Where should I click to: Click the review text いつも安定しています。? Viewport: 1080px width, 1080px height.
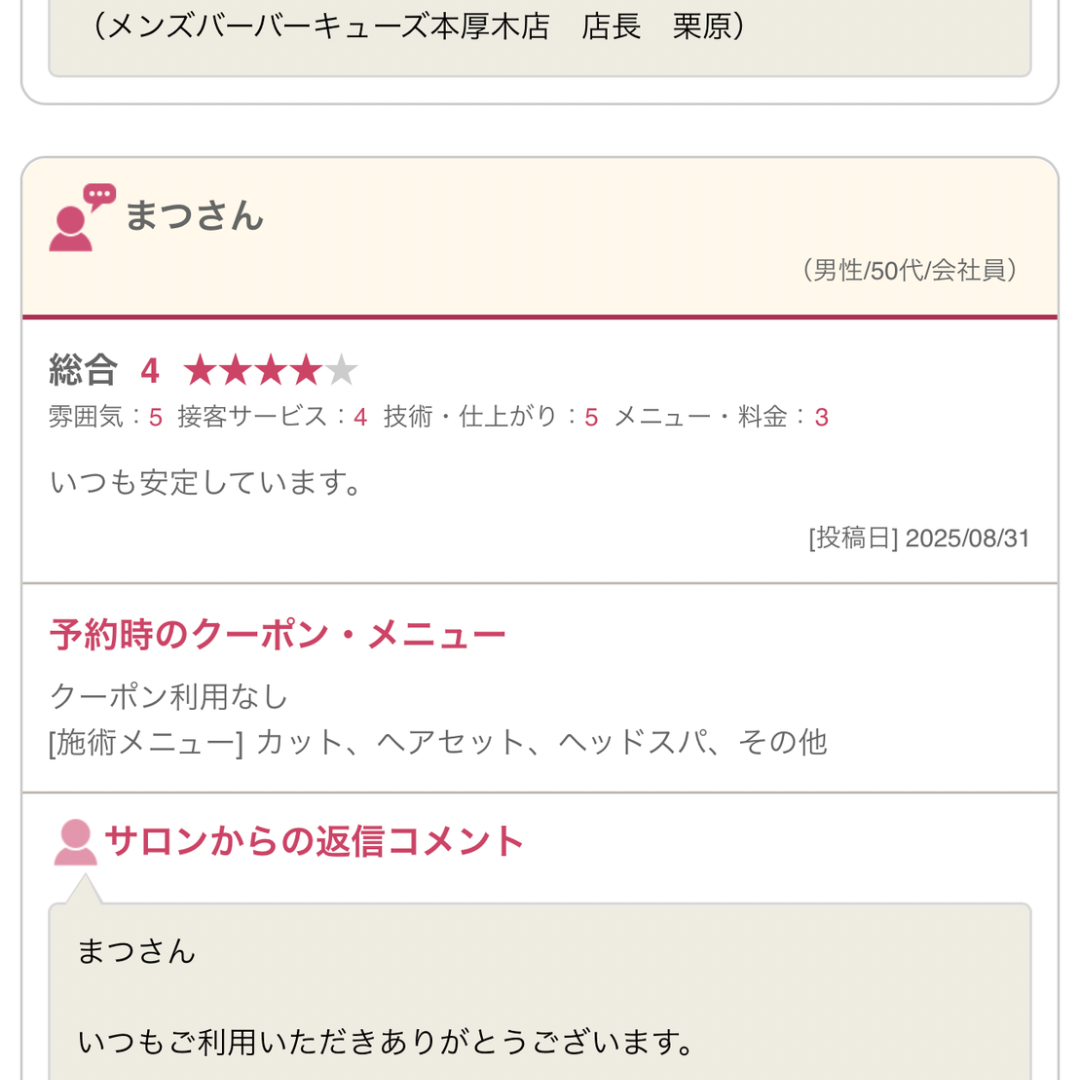[206, 483]
